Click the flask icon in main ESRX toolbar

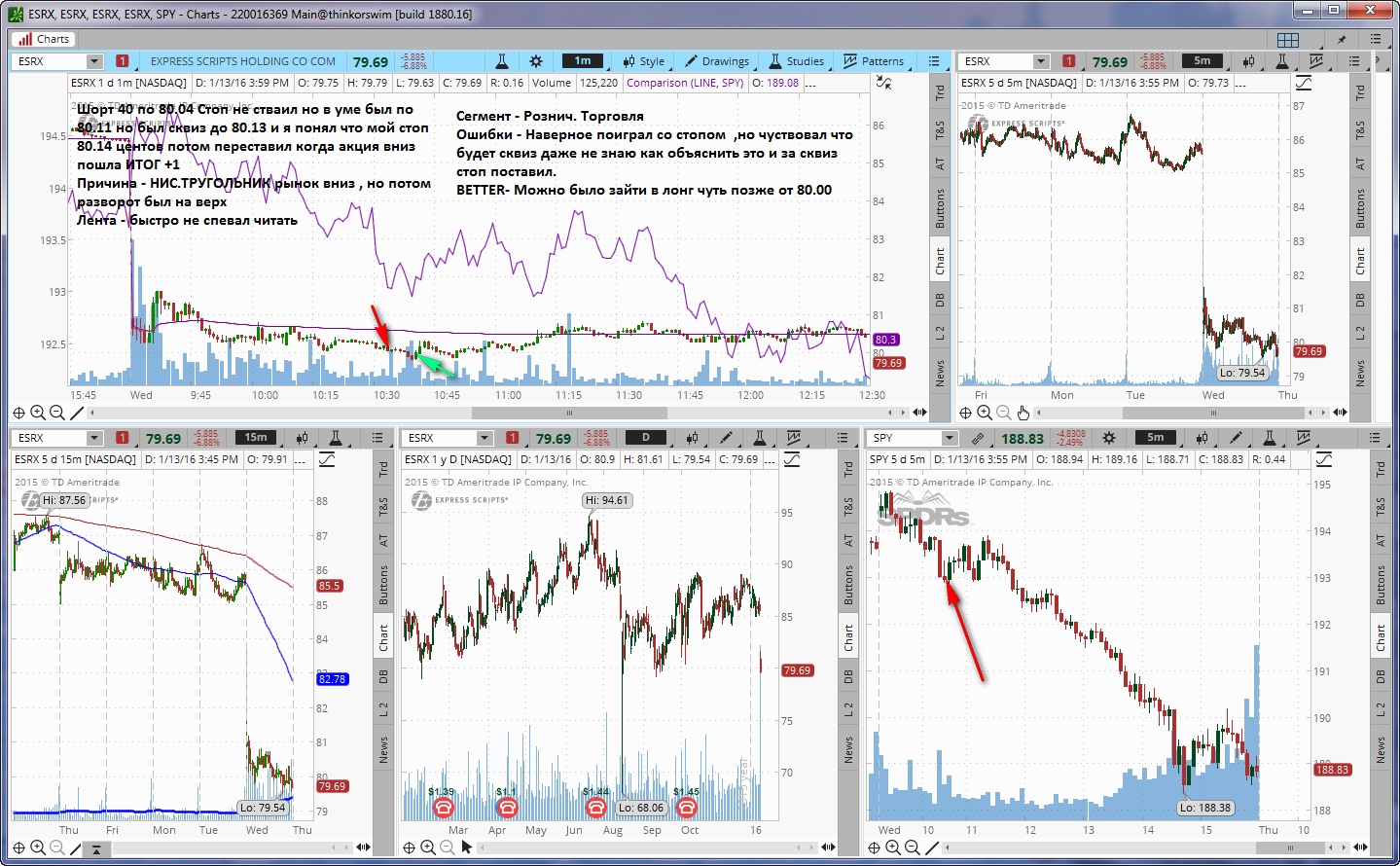pyautogui.click(x=502, y=61)
